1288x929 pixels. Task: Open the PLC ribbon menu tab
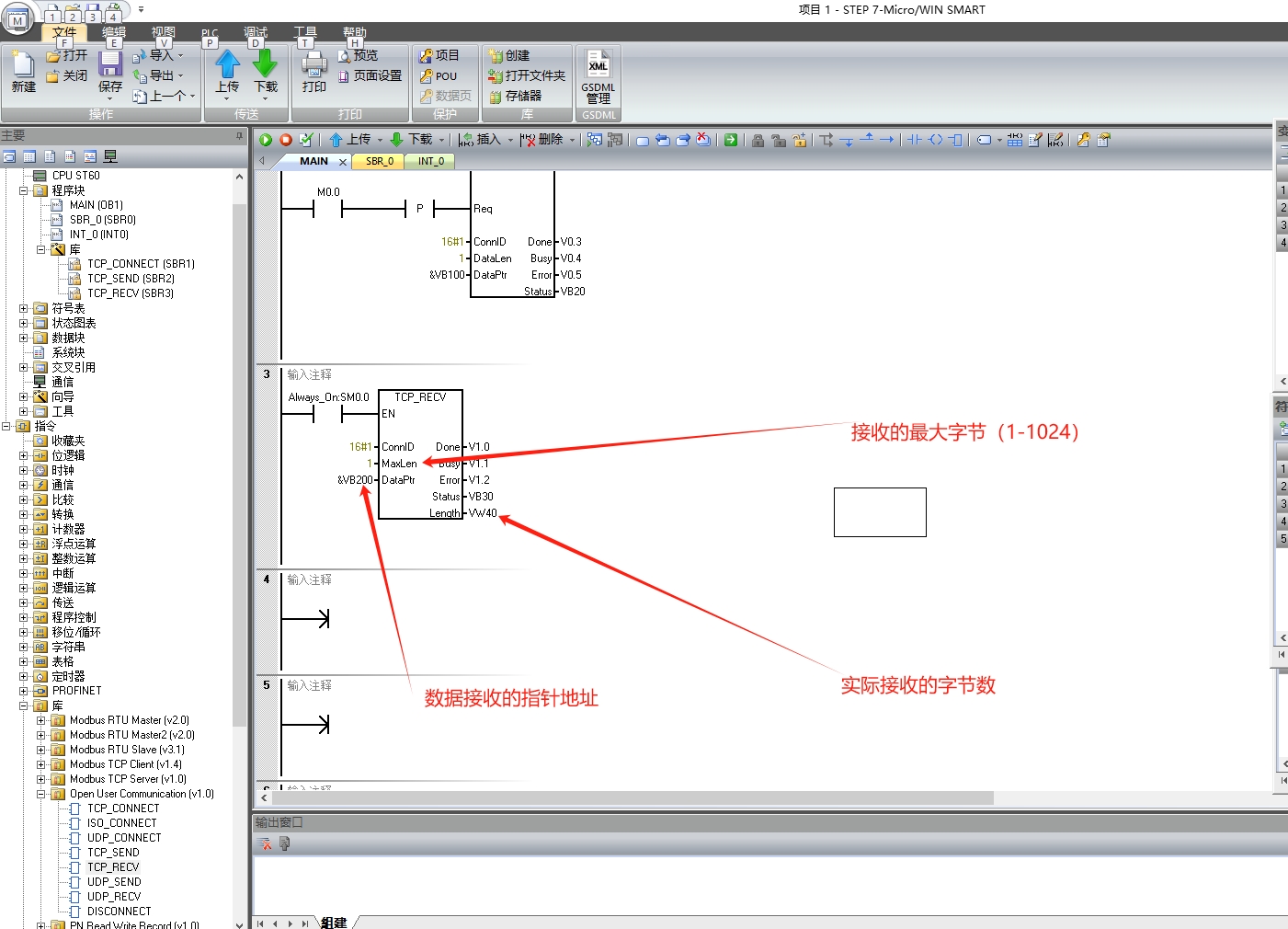pyautogui.click(x=210, y=34)
